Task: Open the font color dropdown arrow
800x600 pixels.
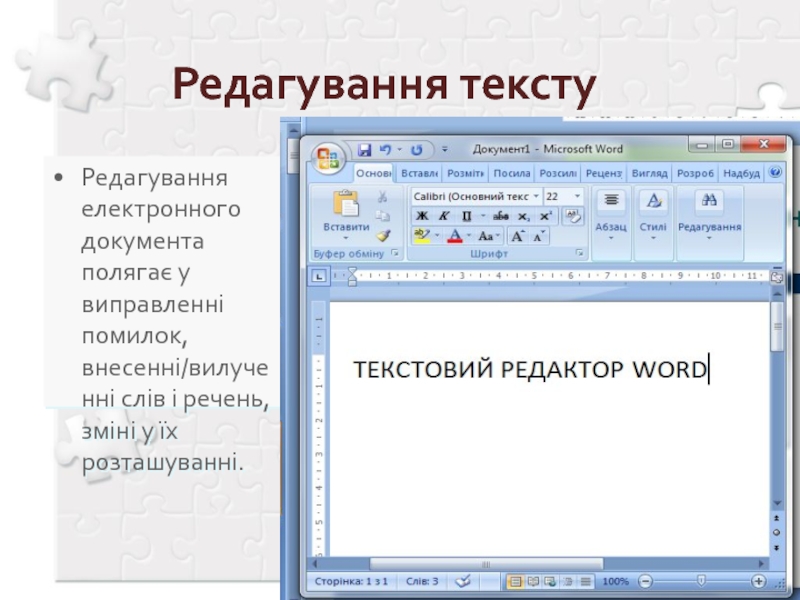Action: pyautogui.click(x=469, y=236)
